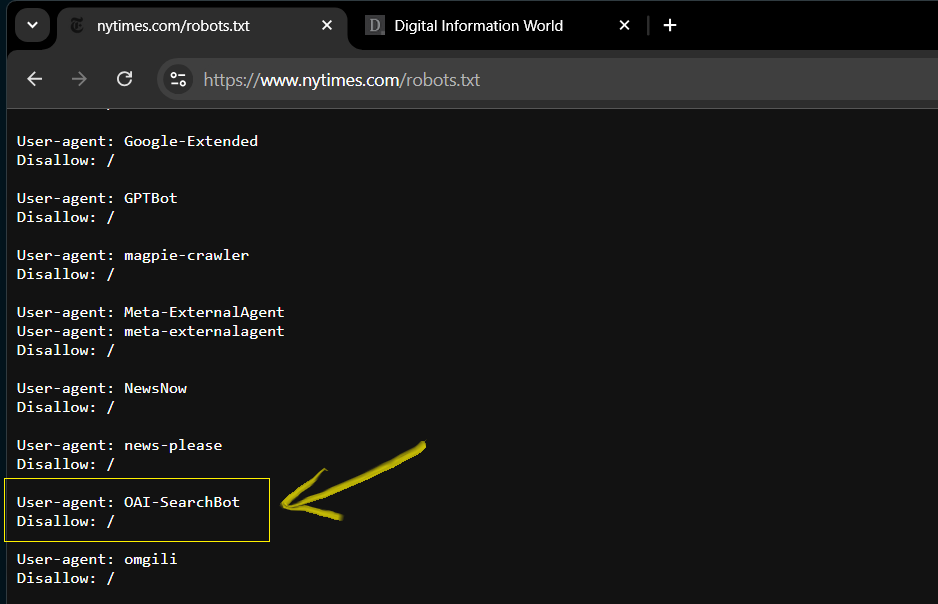Reload the robots.txt page
Screen dimensions: 938x604
124,79
